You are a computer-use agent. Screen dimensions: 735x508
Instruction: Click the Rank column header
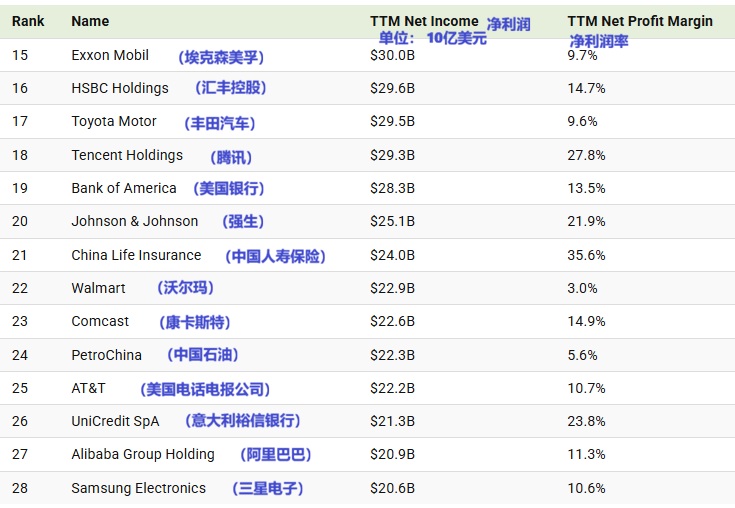pyautogui.click(x=28, y=21)
